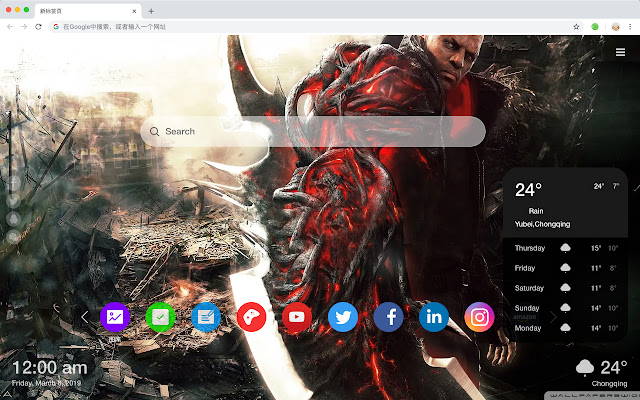Select the Thursday forecast row
This screenshot has width=640, height=400.
point(566,248)
